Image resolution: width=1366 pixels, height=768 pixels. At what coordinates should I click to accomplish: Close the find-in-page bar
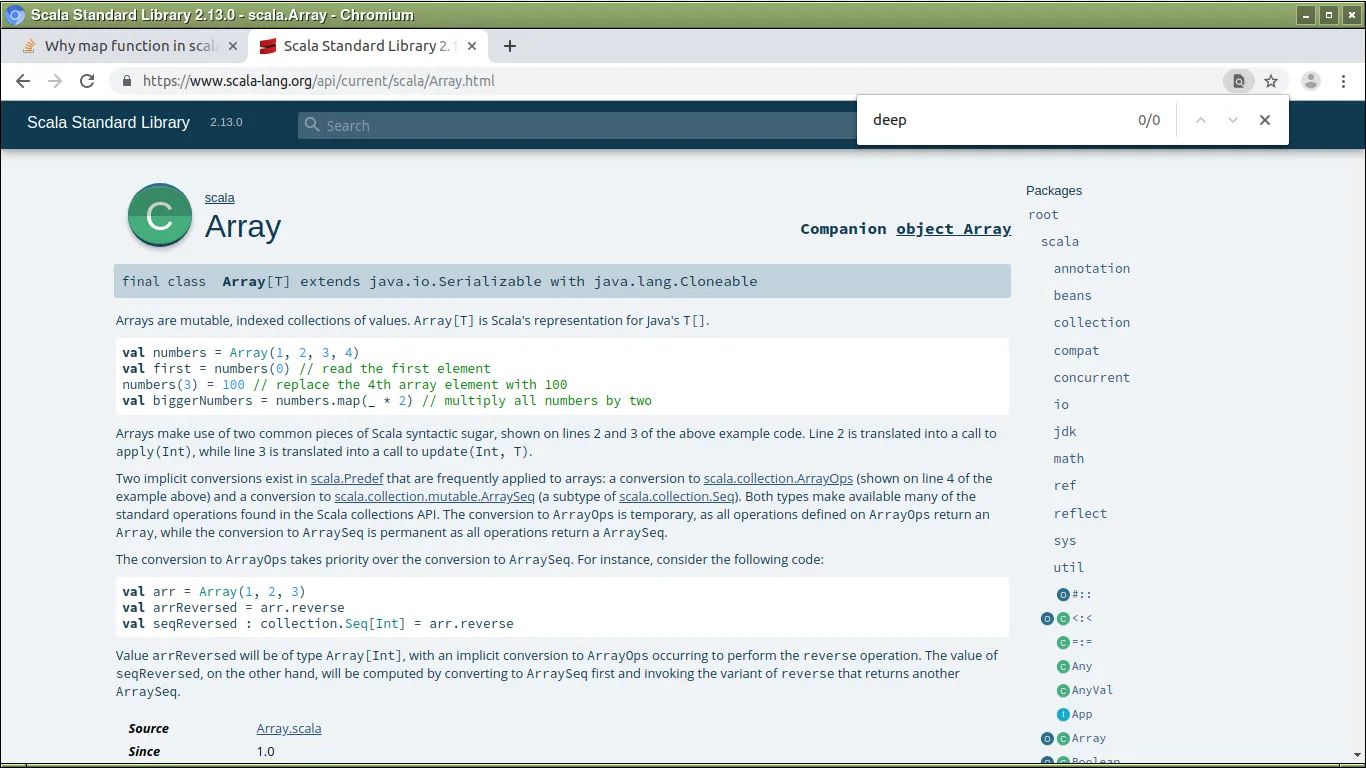click(1265, 120)
